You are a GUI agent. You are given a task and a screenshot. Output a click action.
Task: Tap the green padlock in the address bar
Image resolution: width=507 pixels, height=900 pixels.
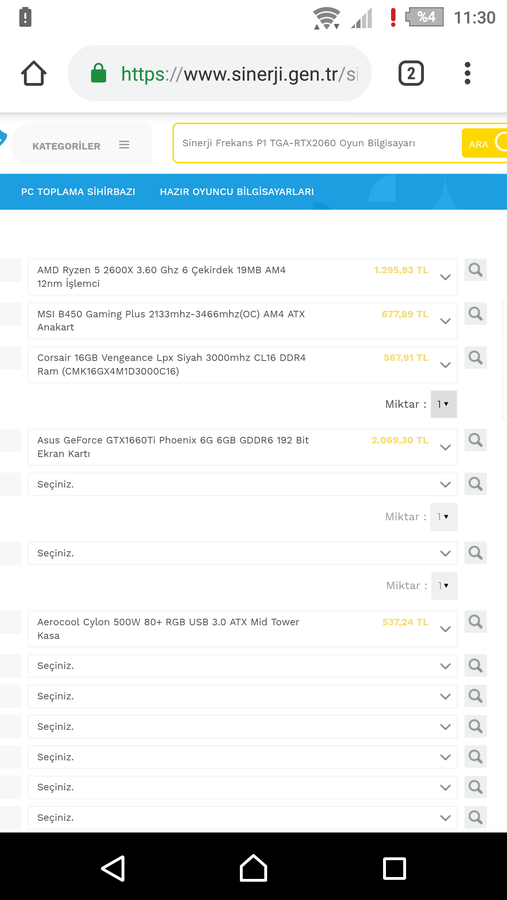pos(99,73)
